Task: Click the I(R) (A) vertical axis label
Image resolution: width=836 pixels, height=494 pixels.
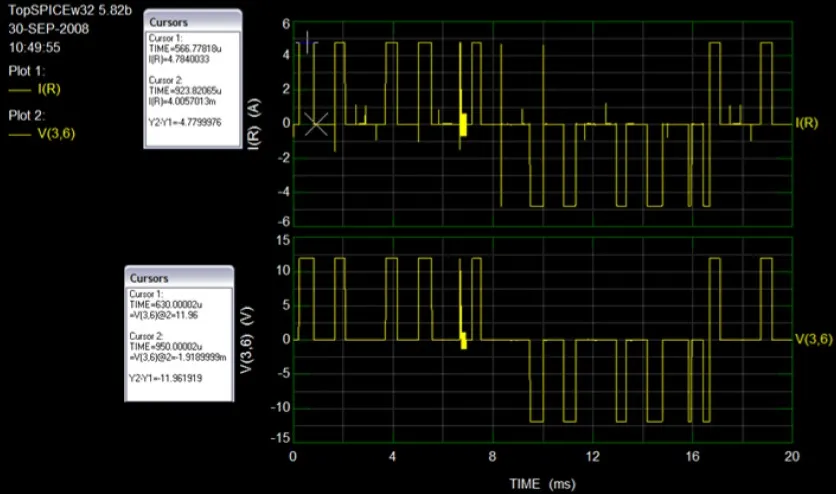Action: (x=254, y=124)
